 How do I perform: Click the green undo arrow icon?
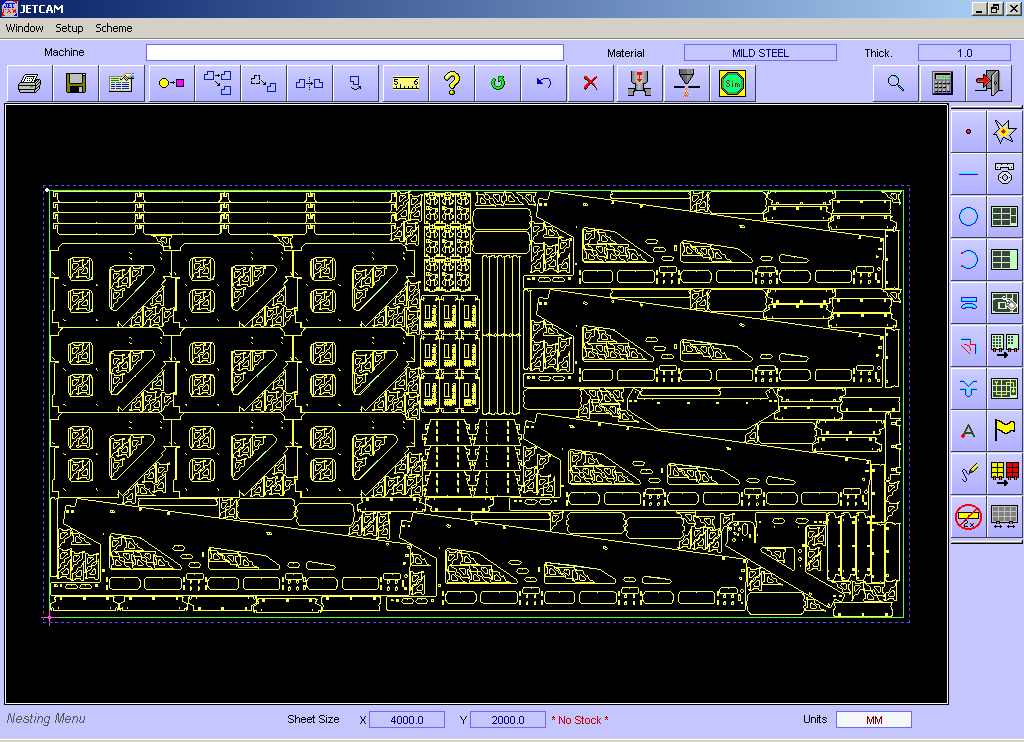click(x=497, y=84)
